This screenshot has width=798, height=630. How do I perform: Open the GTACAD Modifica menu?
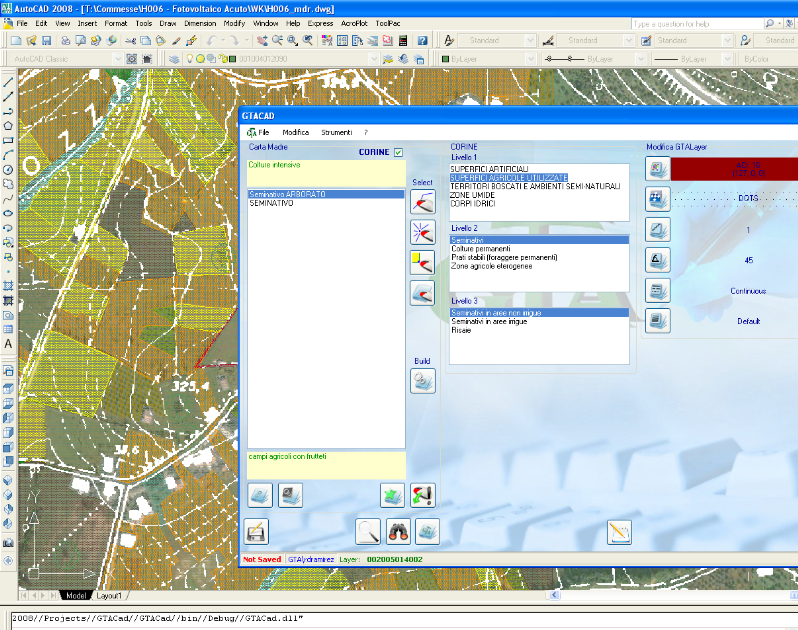tap(296, 132)
